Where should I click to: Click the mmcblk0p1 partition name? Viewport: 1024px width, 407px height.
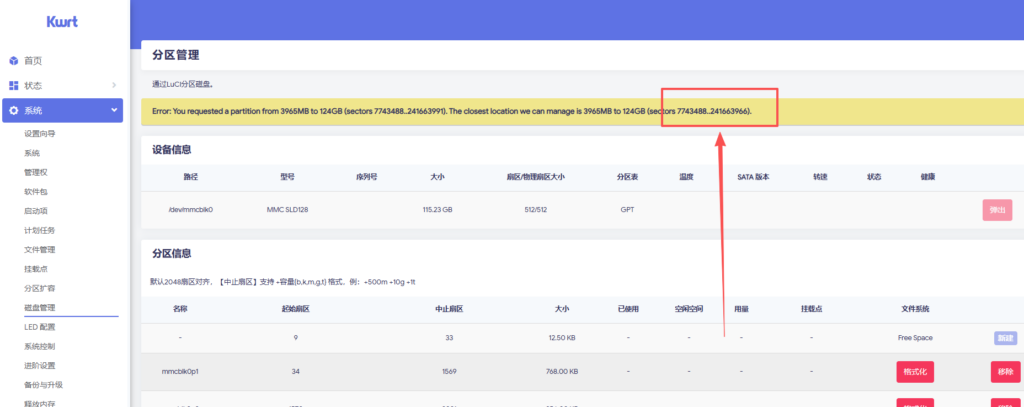pos(180,371)
